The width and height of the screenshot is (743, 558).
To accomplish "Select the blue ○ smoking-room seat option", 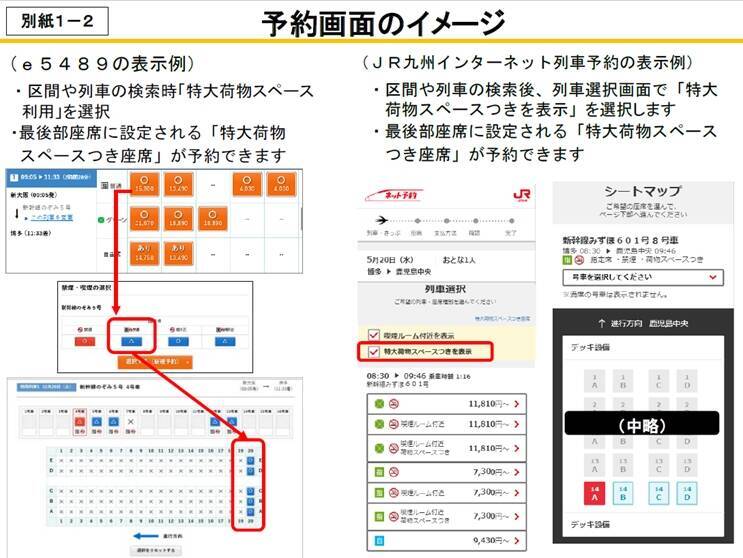I will coord(178,341).
